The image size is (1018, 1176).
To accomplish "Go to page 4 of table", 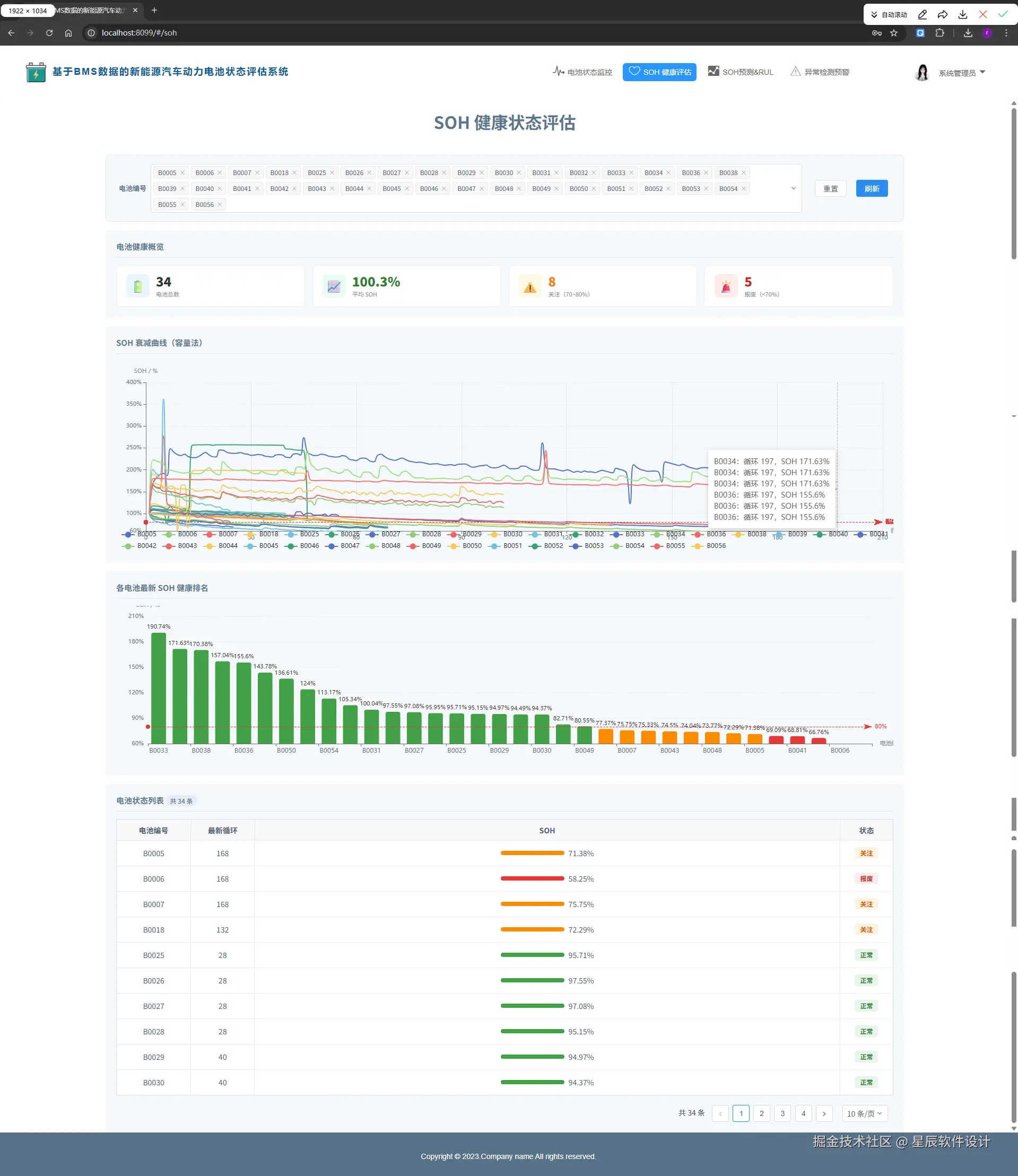I will tap(803, 1113).
